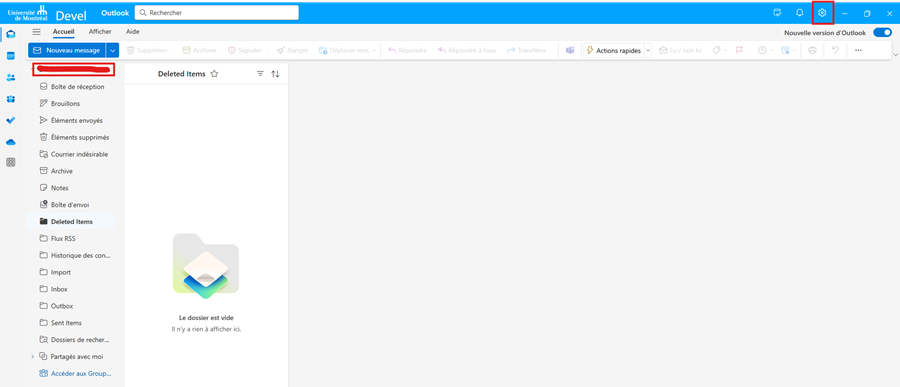Open Calendar in the left app rail
Screen dimensions: 900x387
tap(10, 56)
